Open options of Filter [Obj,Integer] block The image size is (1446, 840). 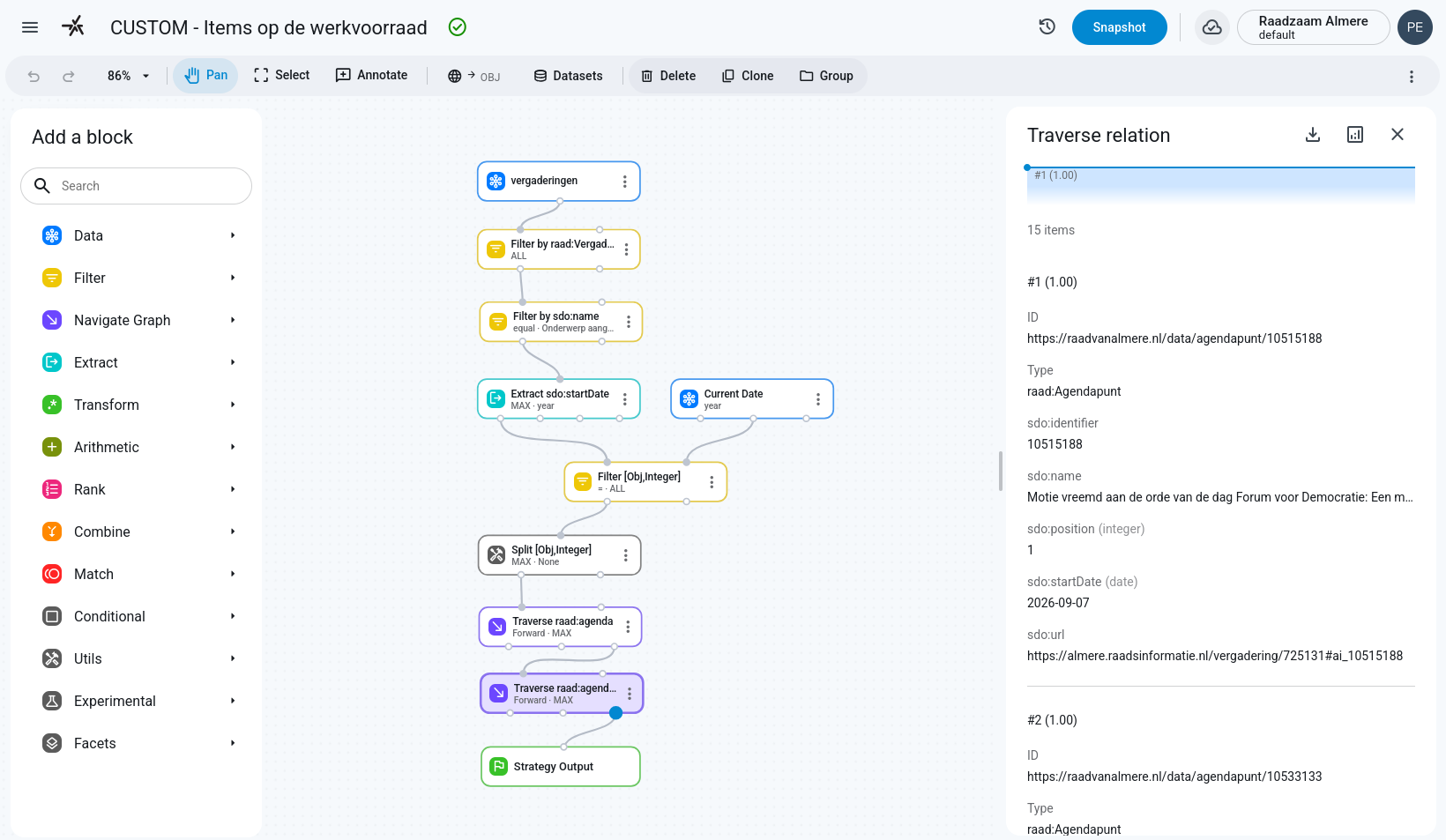pyautogui.click(x=712, y=482)
